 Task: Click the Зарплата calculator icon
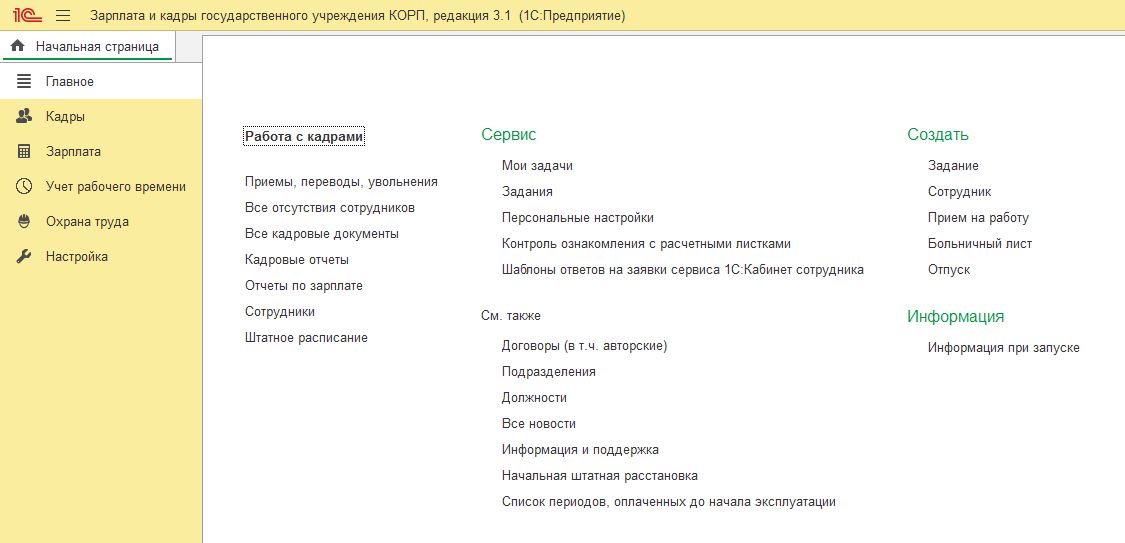pos(25,151)
